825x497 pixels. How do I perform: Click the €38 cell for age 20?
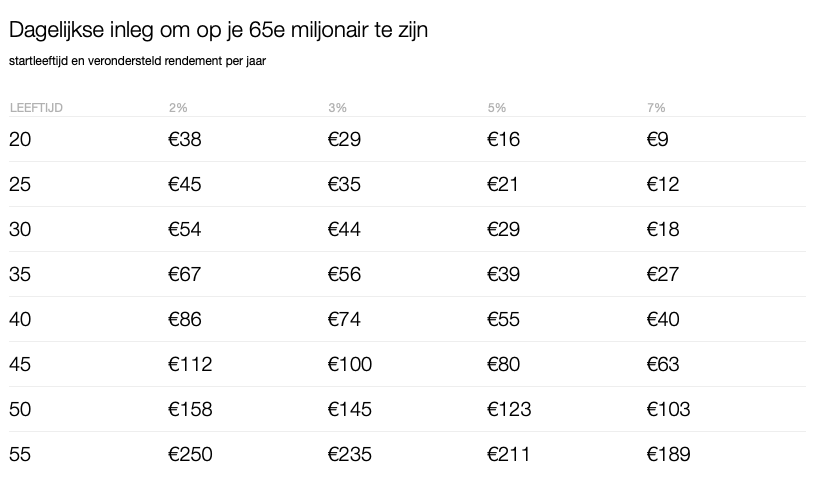(185, 140)
